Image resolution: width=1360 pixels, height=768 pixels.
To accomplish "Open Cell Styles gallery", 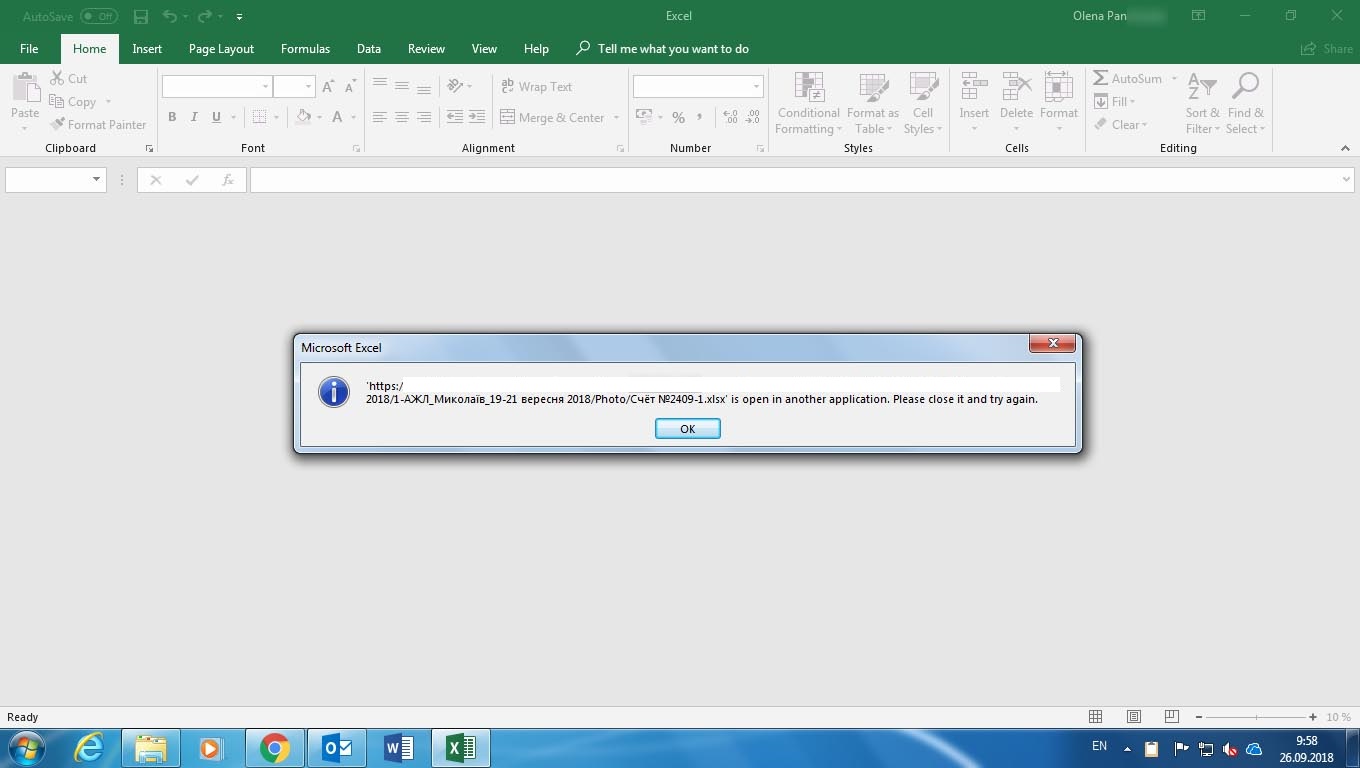I will click(x=922, y=103).
